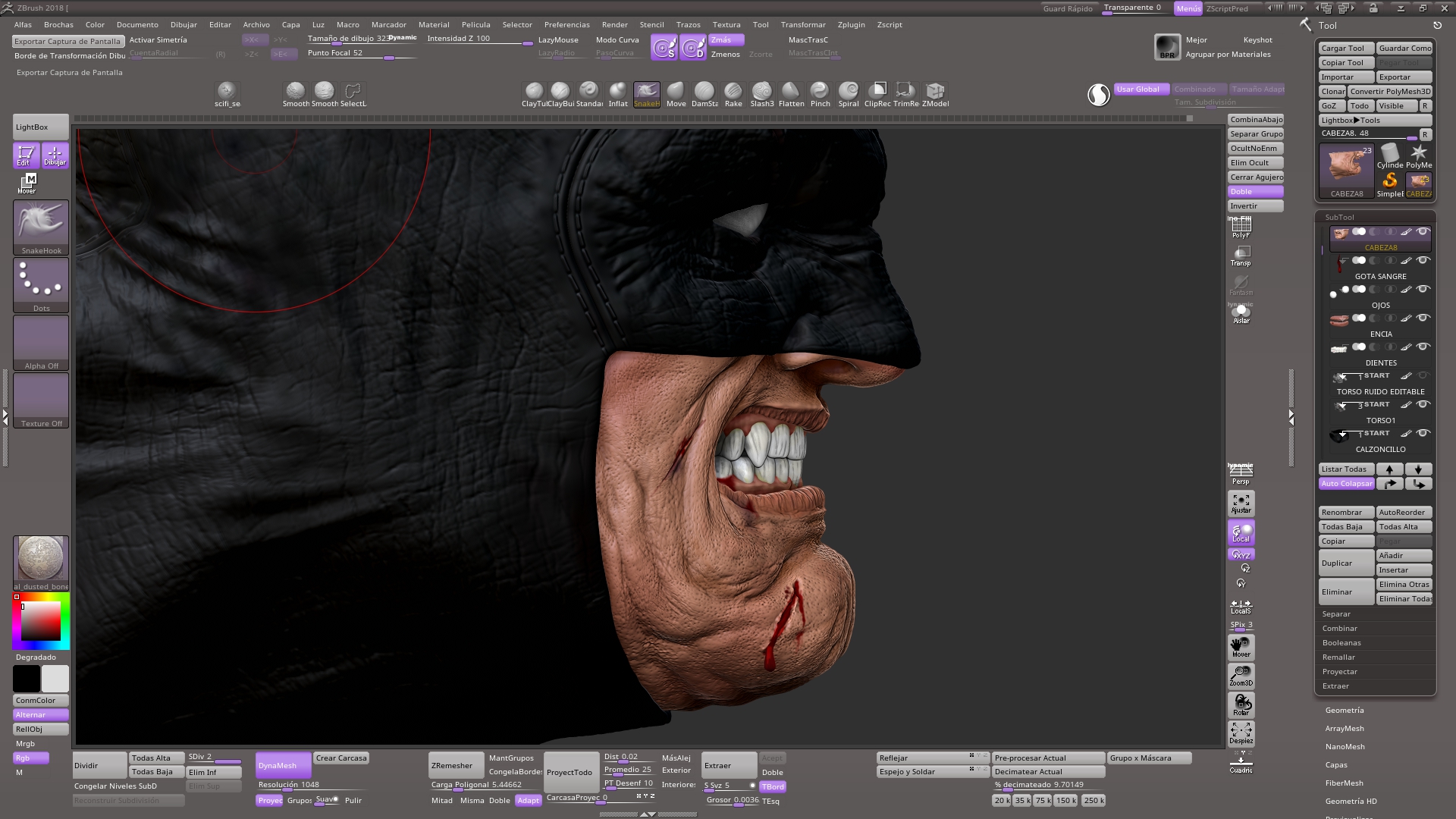Click the Despiez exploded view icon
Viewport: 1456px width, 819px height.
tap(1241, 733)
